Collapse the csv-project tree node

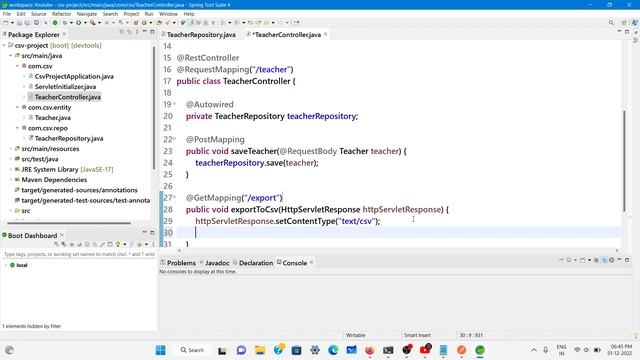tap(4, 45)
